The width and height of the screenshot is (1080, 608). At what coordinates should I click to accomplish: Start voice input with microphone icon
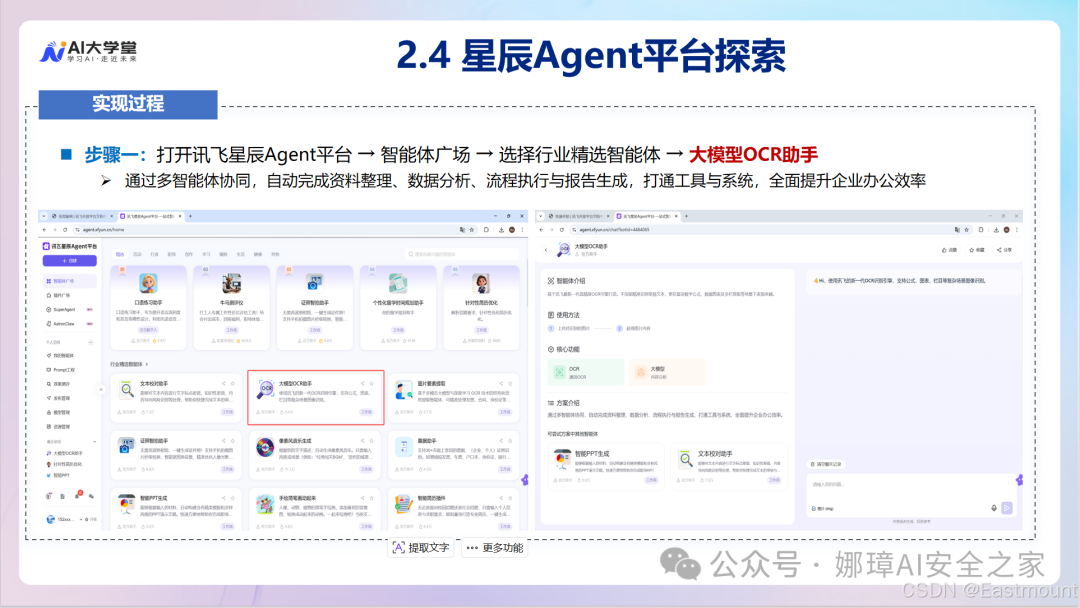994,508
